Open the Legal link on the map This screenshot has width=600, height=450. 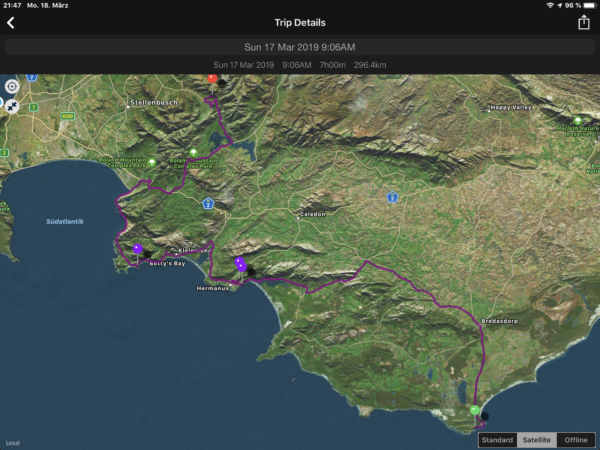pos(13,443)
